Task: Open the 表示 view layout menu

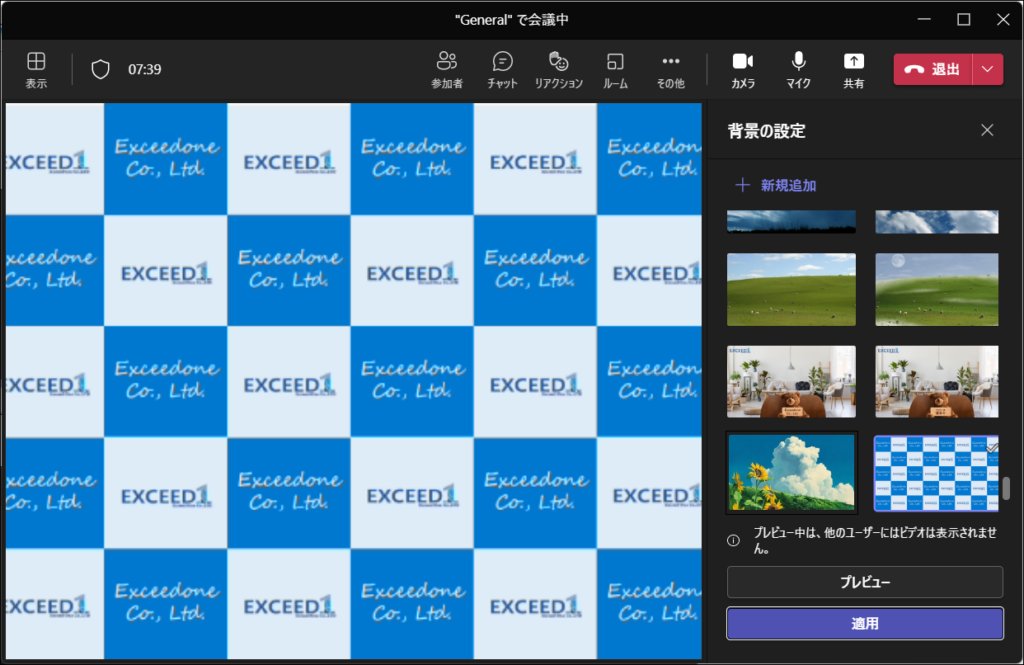Action: [x=36, y=69]
